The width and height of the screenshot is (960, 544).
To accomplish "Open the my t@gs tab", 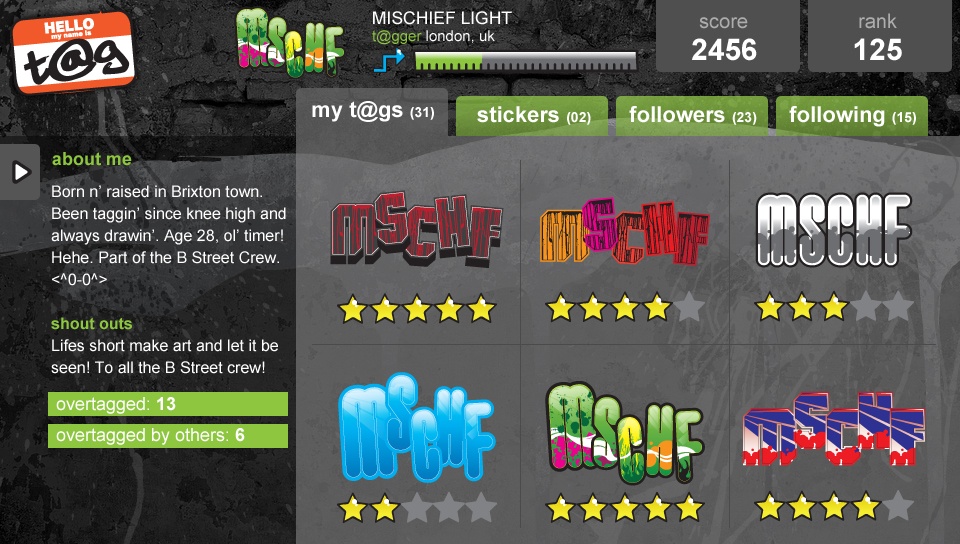I will pos(372,111).
